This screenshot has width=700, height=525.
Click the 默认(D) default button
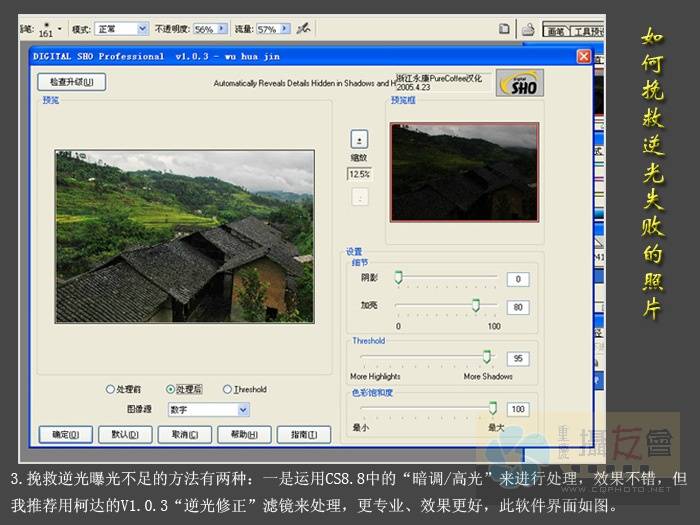[x=125, y=434]
